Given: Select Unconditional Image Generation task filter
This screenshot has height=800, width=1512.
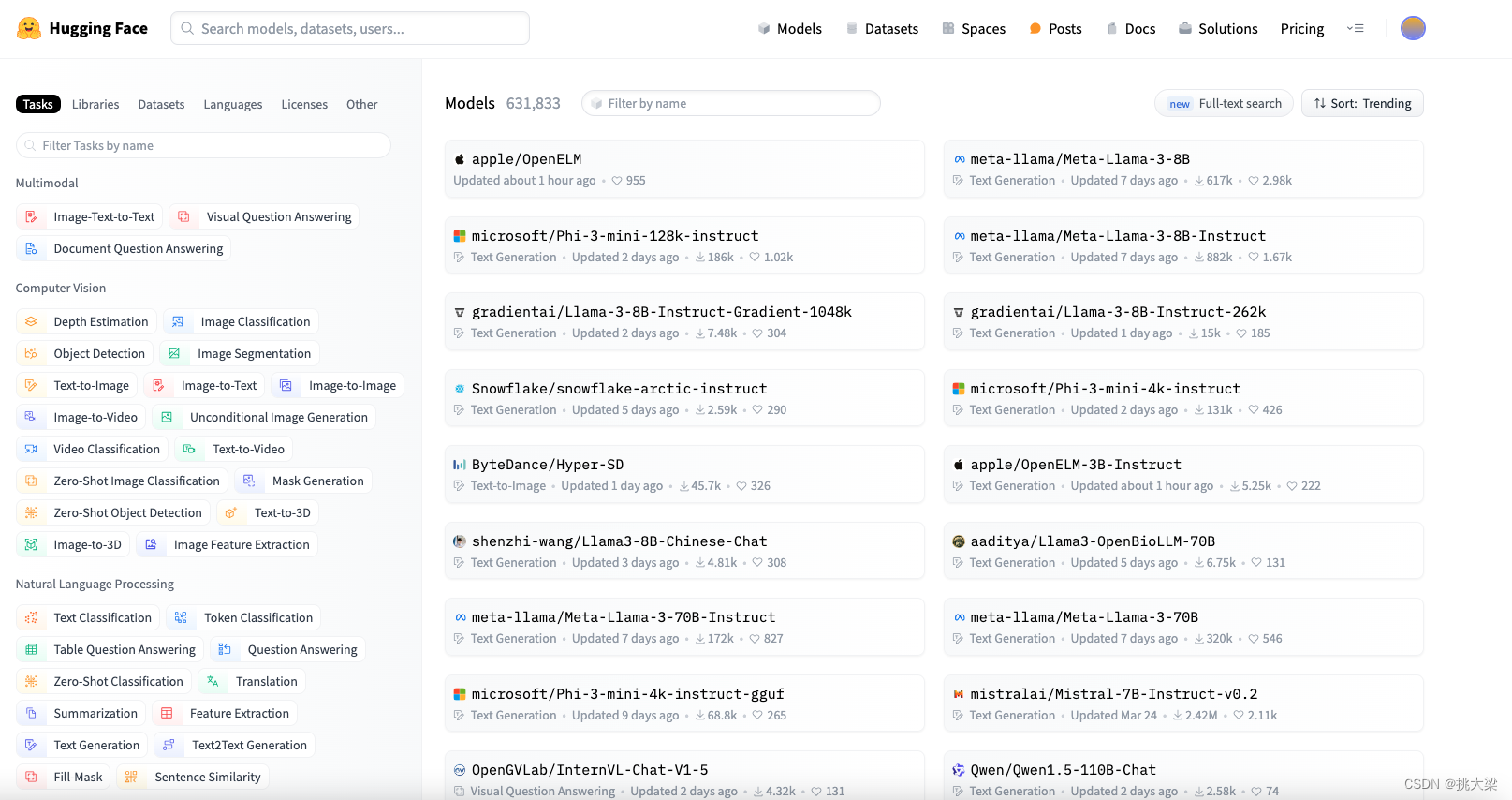Looking at the screenshot, I should tap(264, 417).
